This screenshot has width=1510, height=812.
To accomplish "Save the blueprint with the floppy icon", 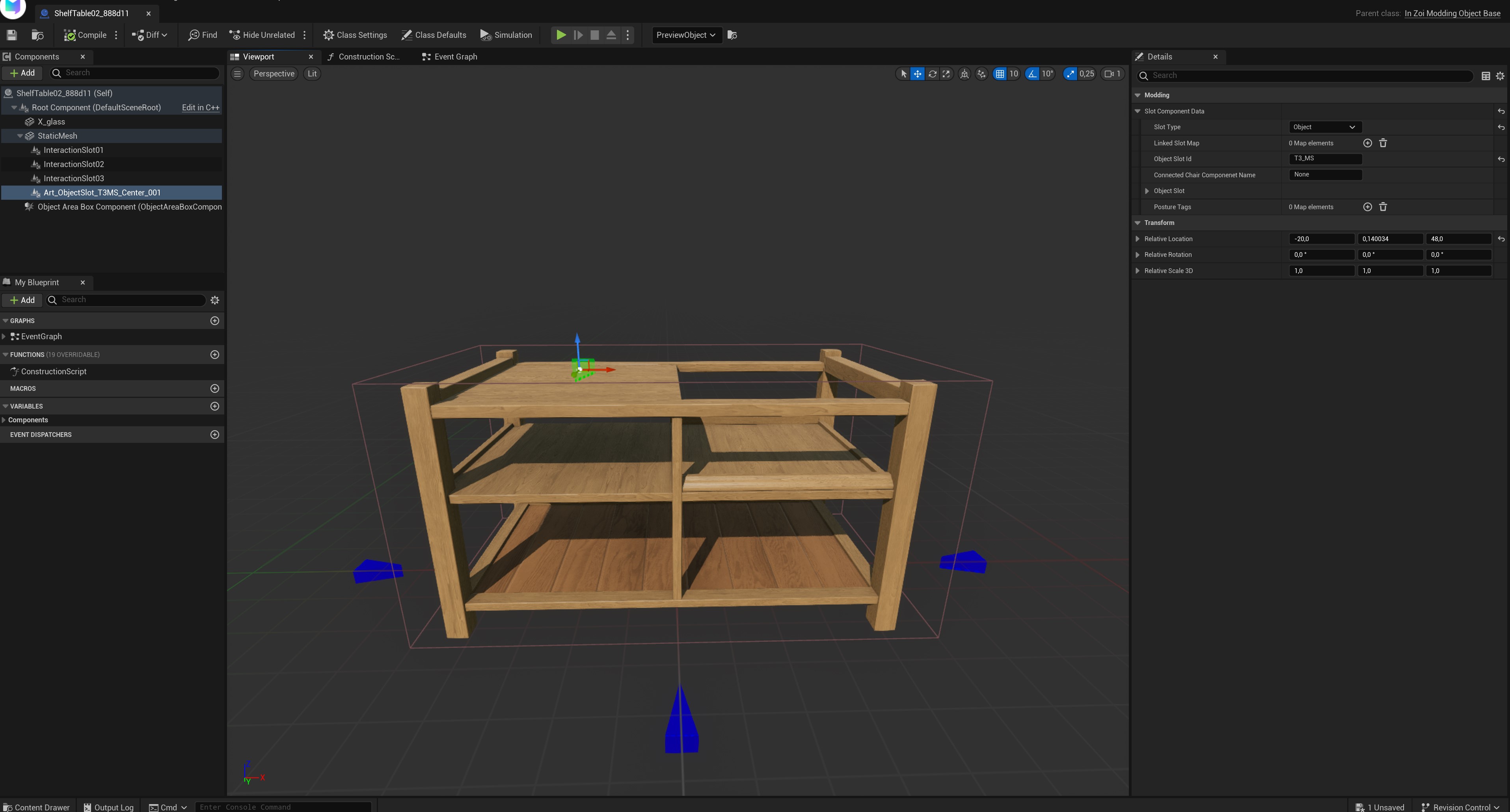I will coord(11,35).
